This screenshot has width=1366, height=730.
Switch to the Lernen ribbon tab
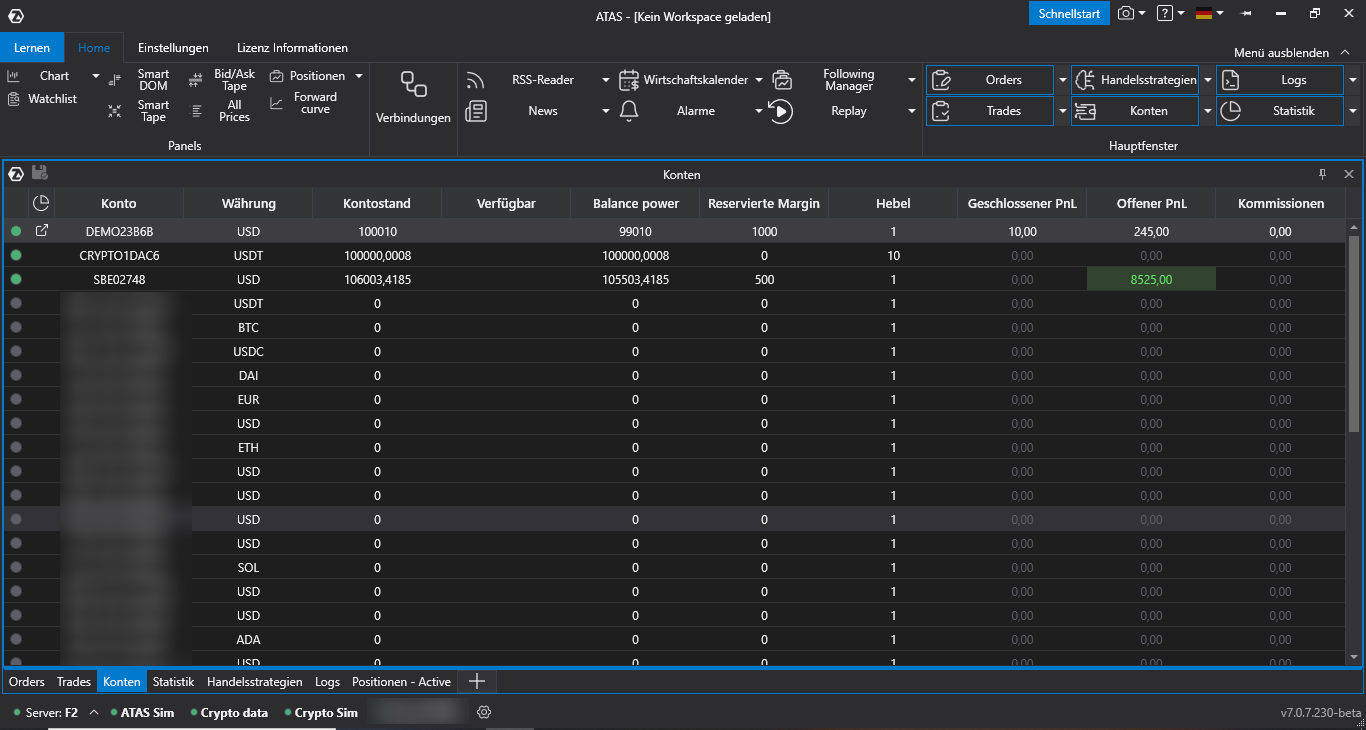tap(32, 48)
